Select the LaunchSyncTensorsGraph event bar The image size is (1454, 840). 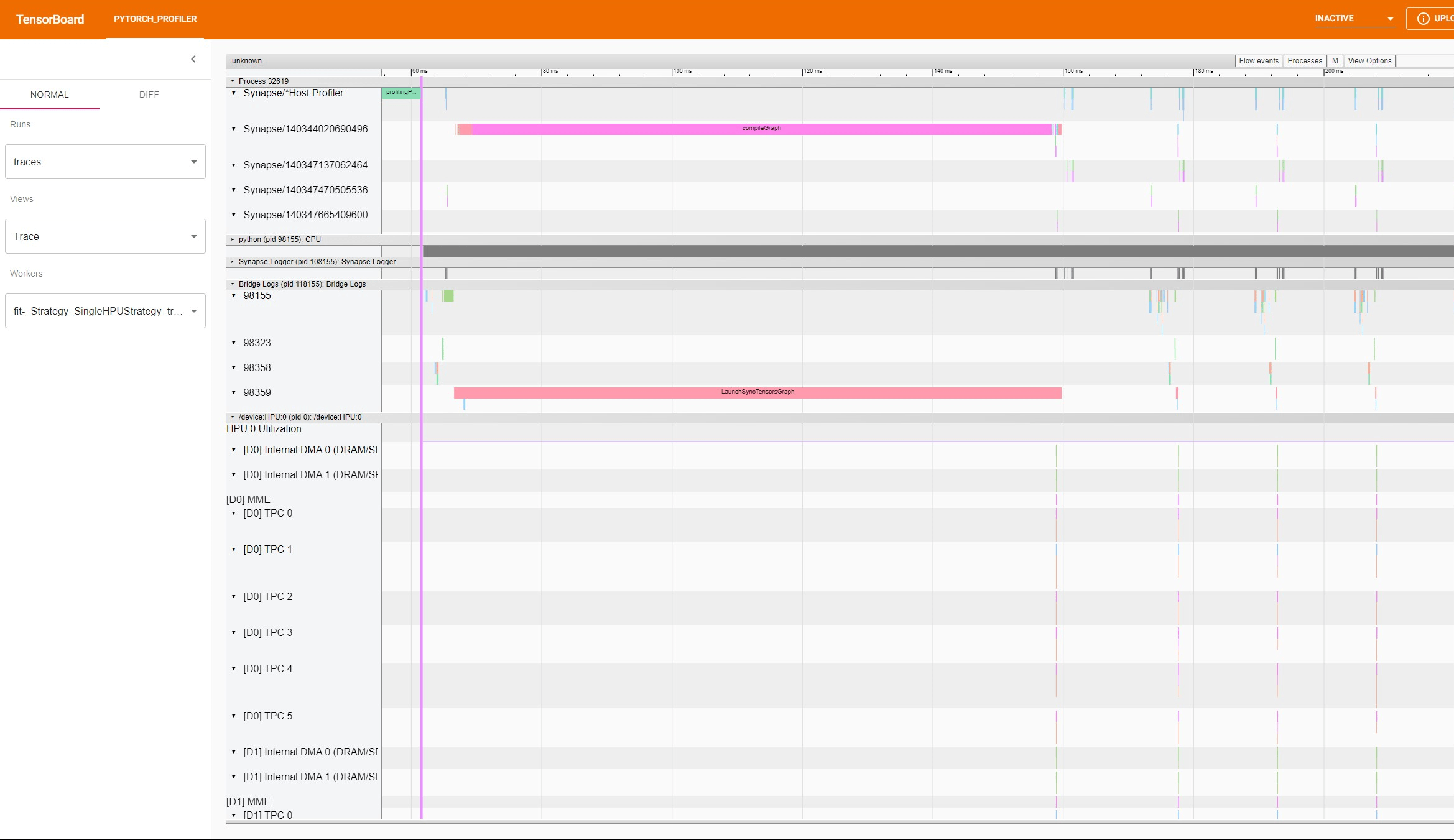pos(757,392)
